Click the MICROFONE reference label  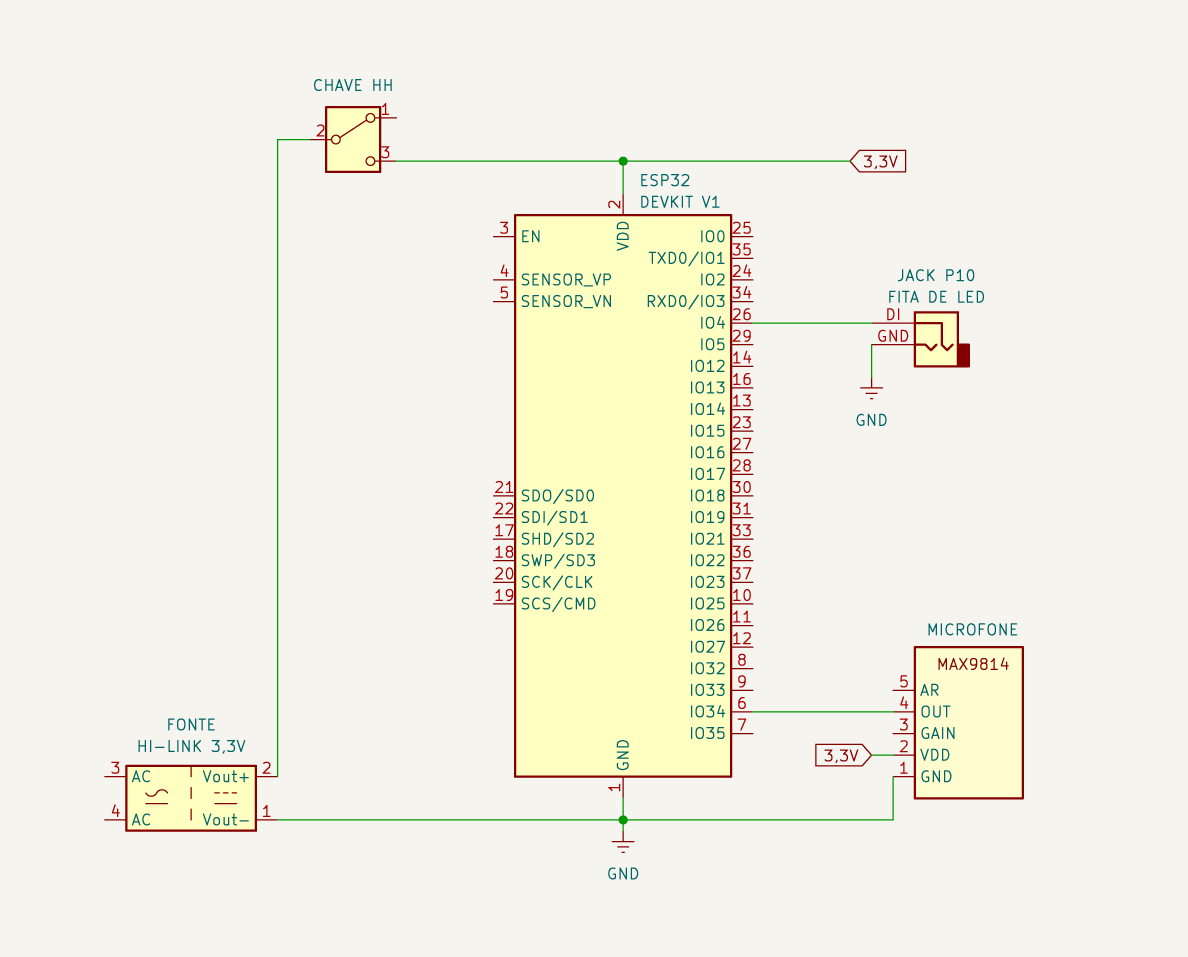tap(972, 630)
